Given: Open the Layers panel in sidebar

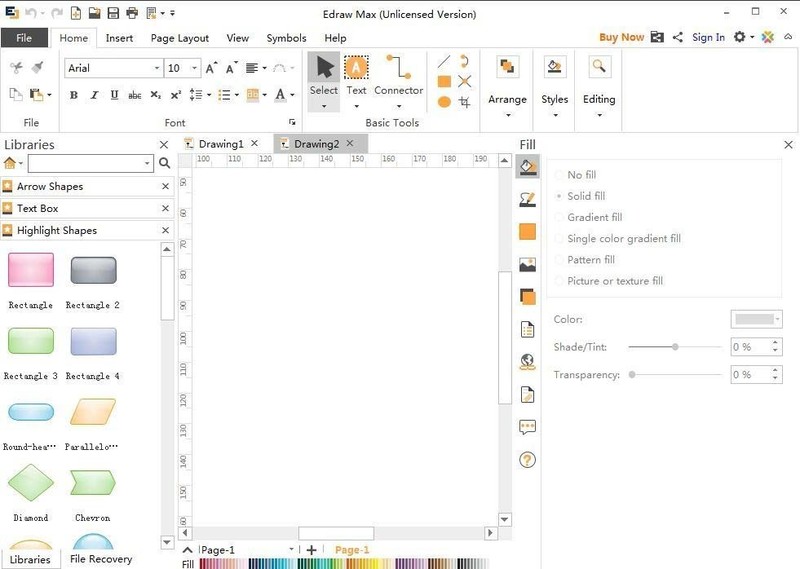Looking at the screenshot, I should click(x=527, y=296).
